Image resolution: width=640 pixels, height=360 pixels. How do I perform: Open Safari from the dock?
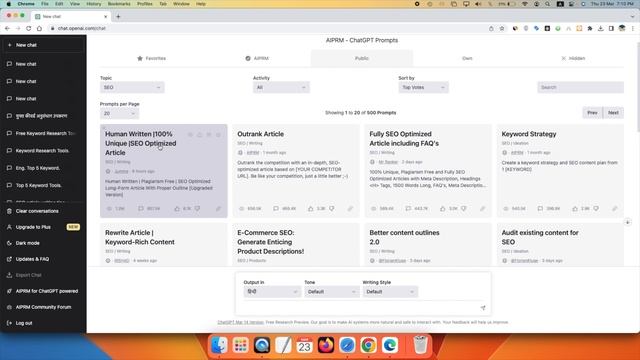coord(347,345)
